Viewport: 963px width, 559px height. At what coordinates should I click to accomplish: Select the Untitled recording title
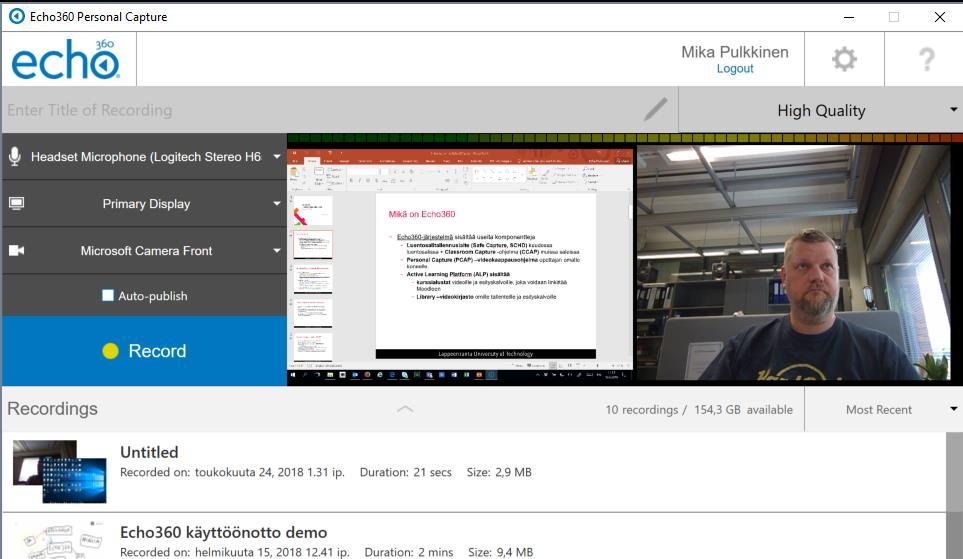[x=149, y=452]
